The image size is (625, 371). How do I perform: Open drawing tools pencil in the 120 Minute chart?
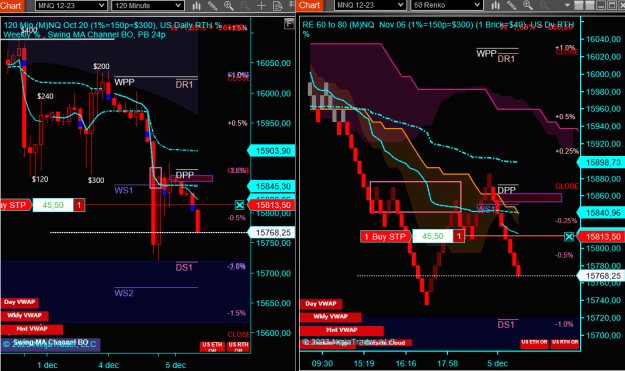pyautogui.click(x=212, y=6)
